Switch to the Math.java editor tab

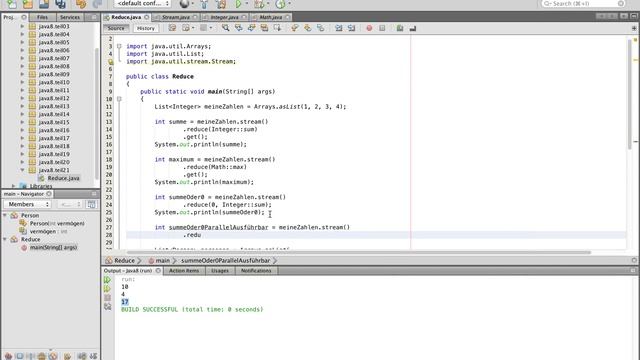[x=271, y=17]
